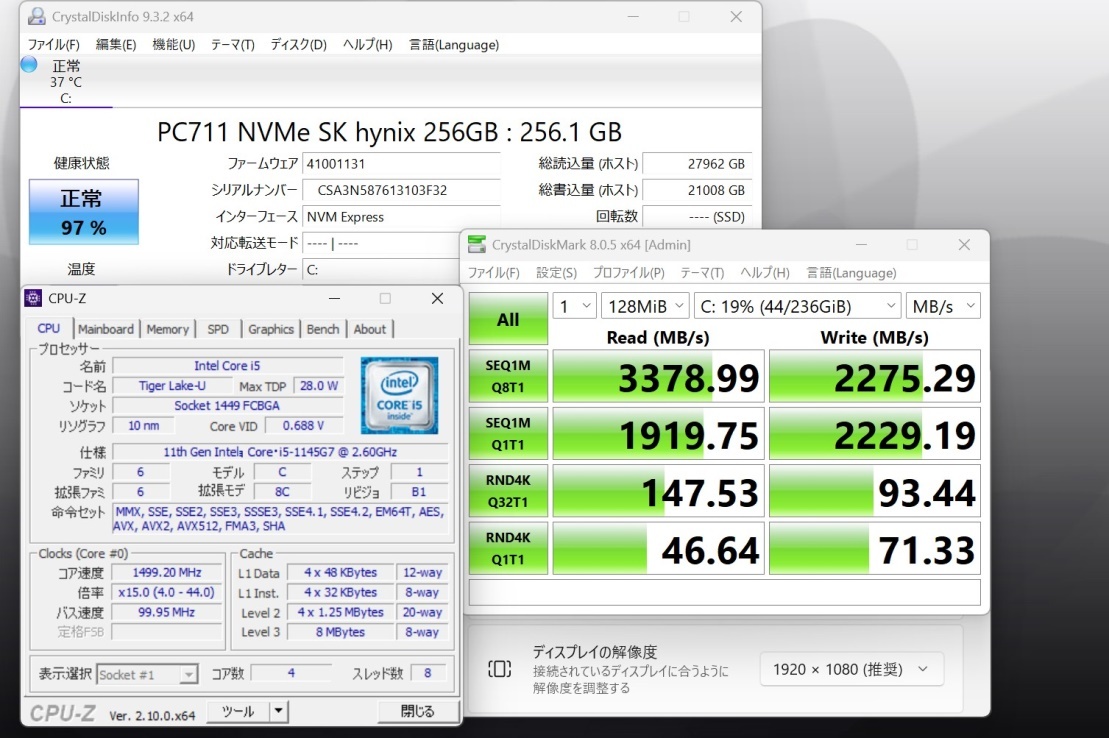Switch to the About tab in CPU-Z

(370, 329)
